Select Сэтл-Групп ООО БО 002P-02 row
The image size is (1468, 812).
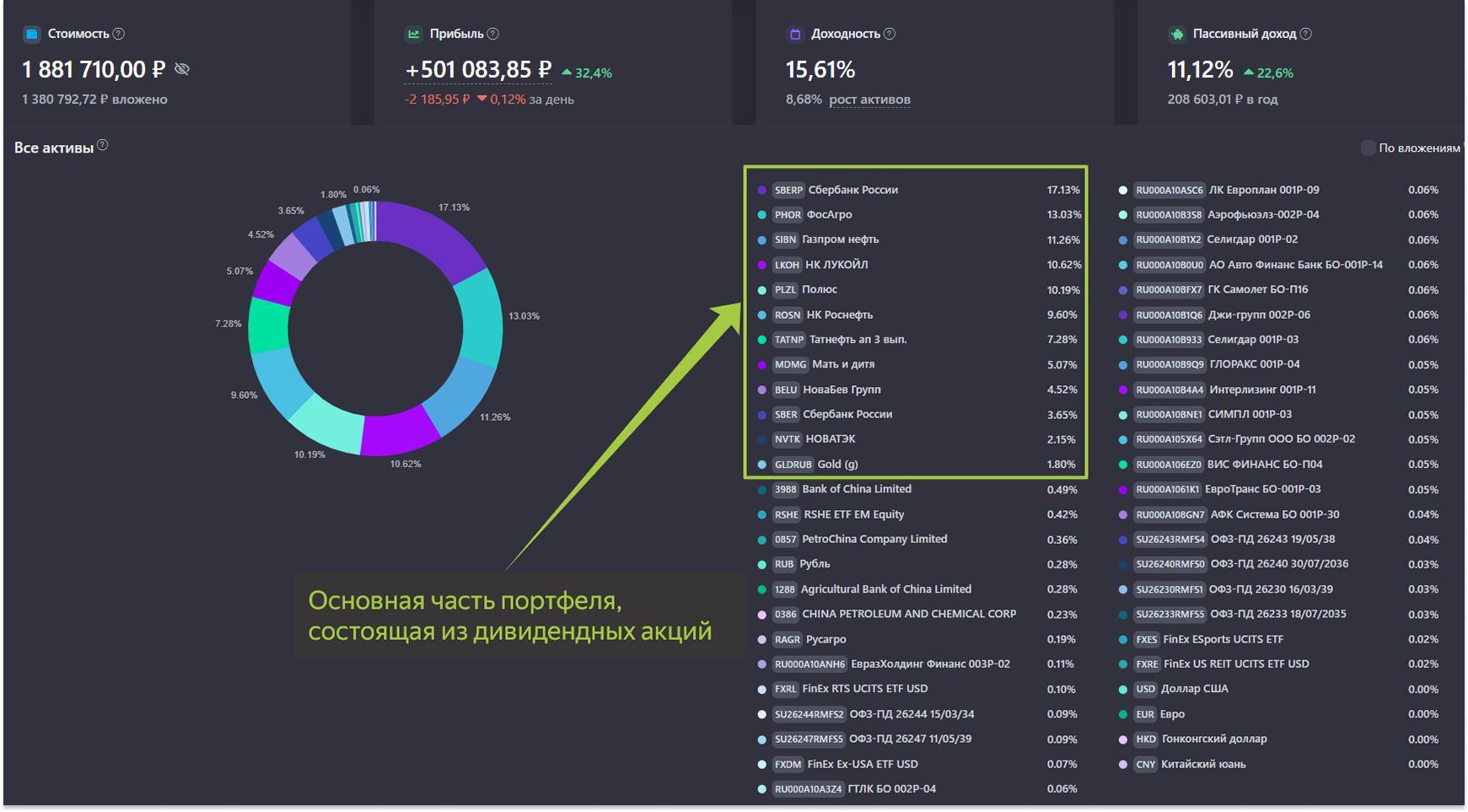(1278, 439)
